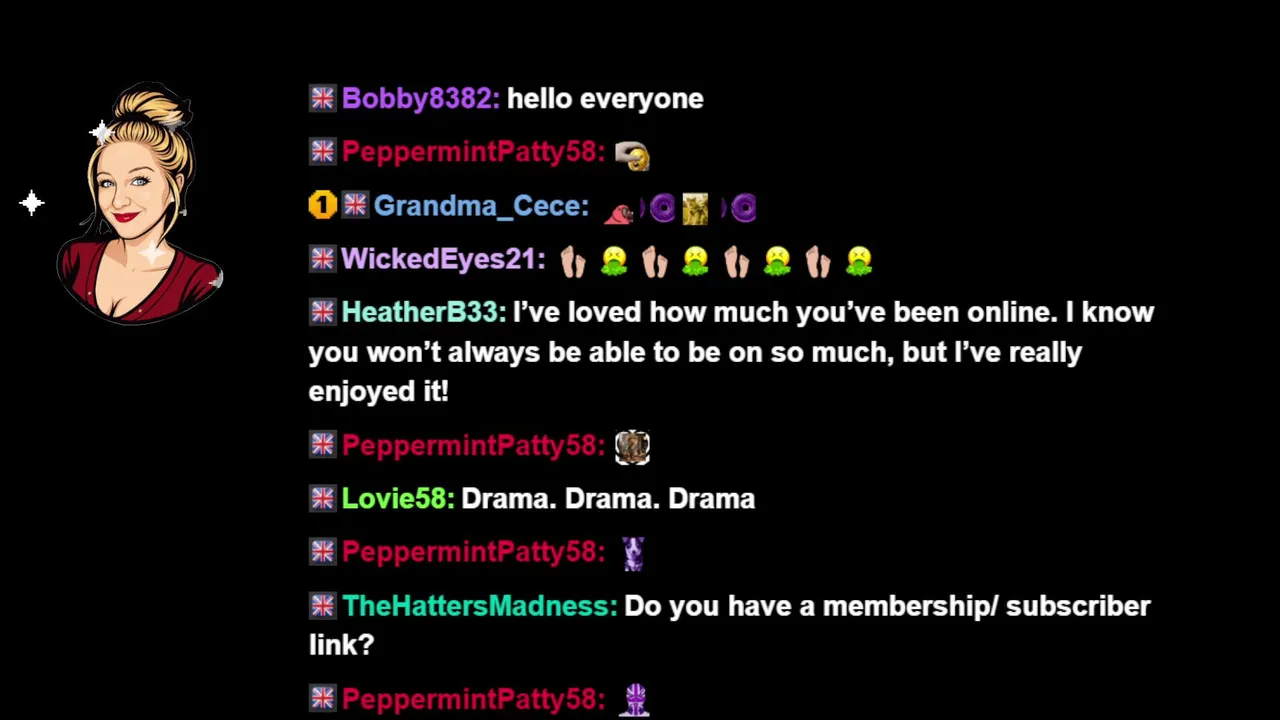Click the purple Union Jack mask emote

[x=635, y=700]
